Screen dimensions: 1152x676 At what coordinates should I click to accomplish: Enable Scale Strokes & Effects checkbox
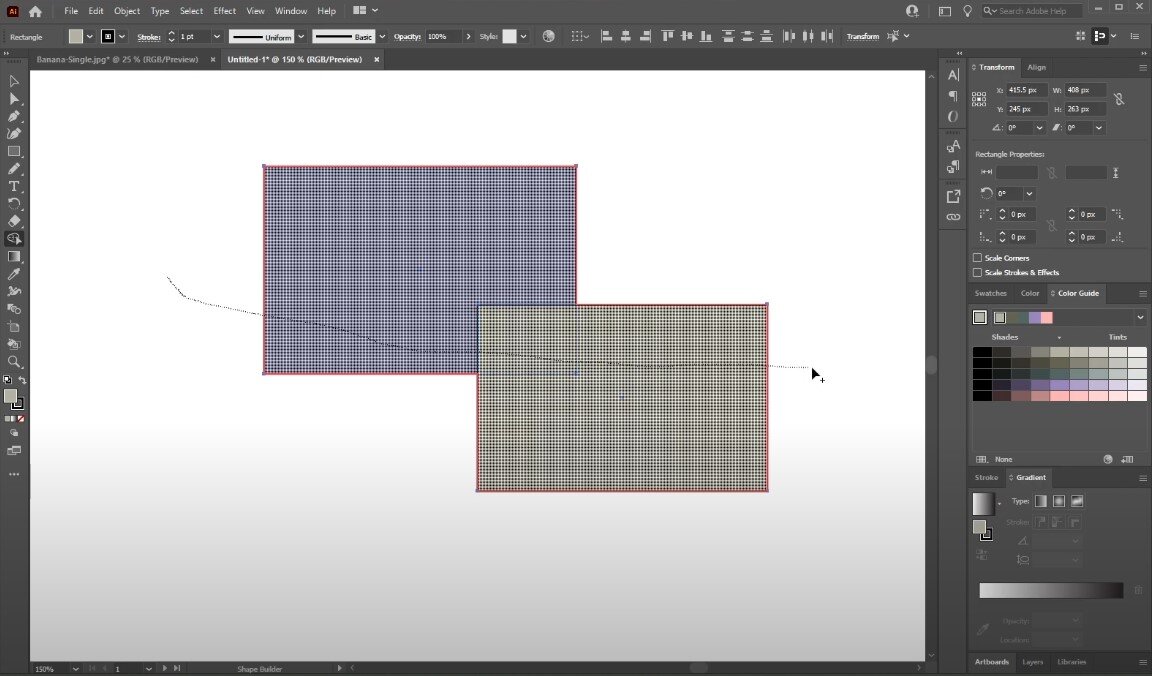click(x=978, y=272)
